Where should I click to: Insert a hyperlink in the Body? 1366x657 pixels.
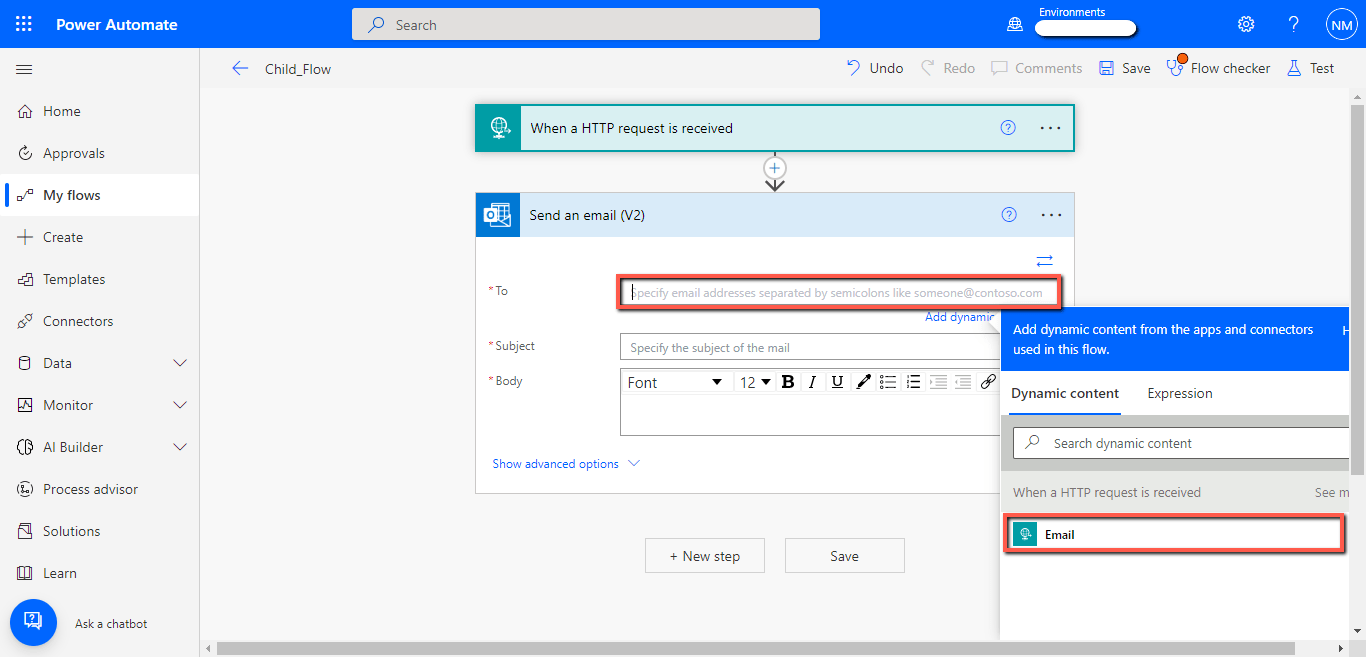point(988,382)
